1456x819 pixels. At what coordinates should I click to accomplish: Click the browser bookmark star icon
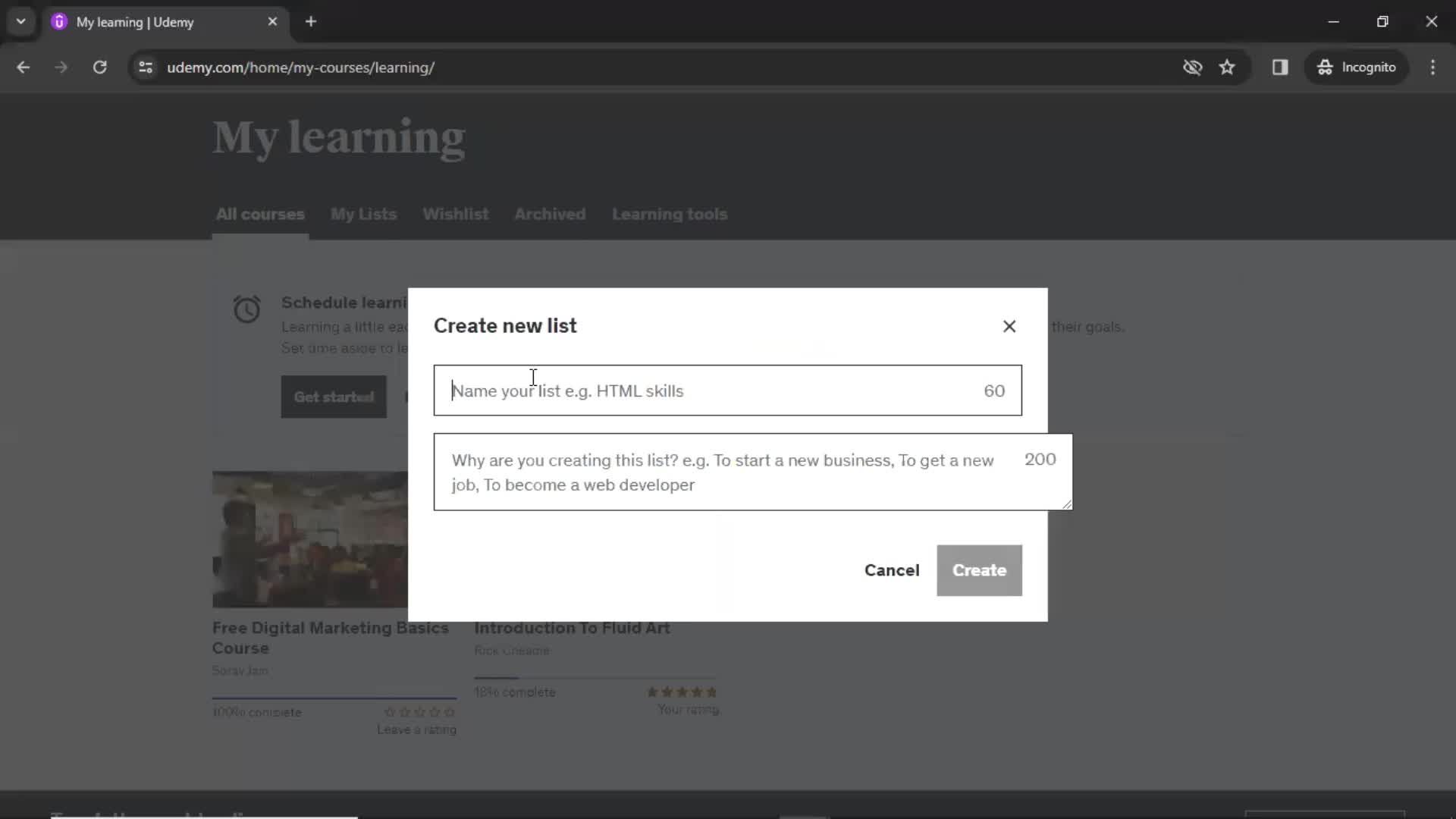[1228, 67]
